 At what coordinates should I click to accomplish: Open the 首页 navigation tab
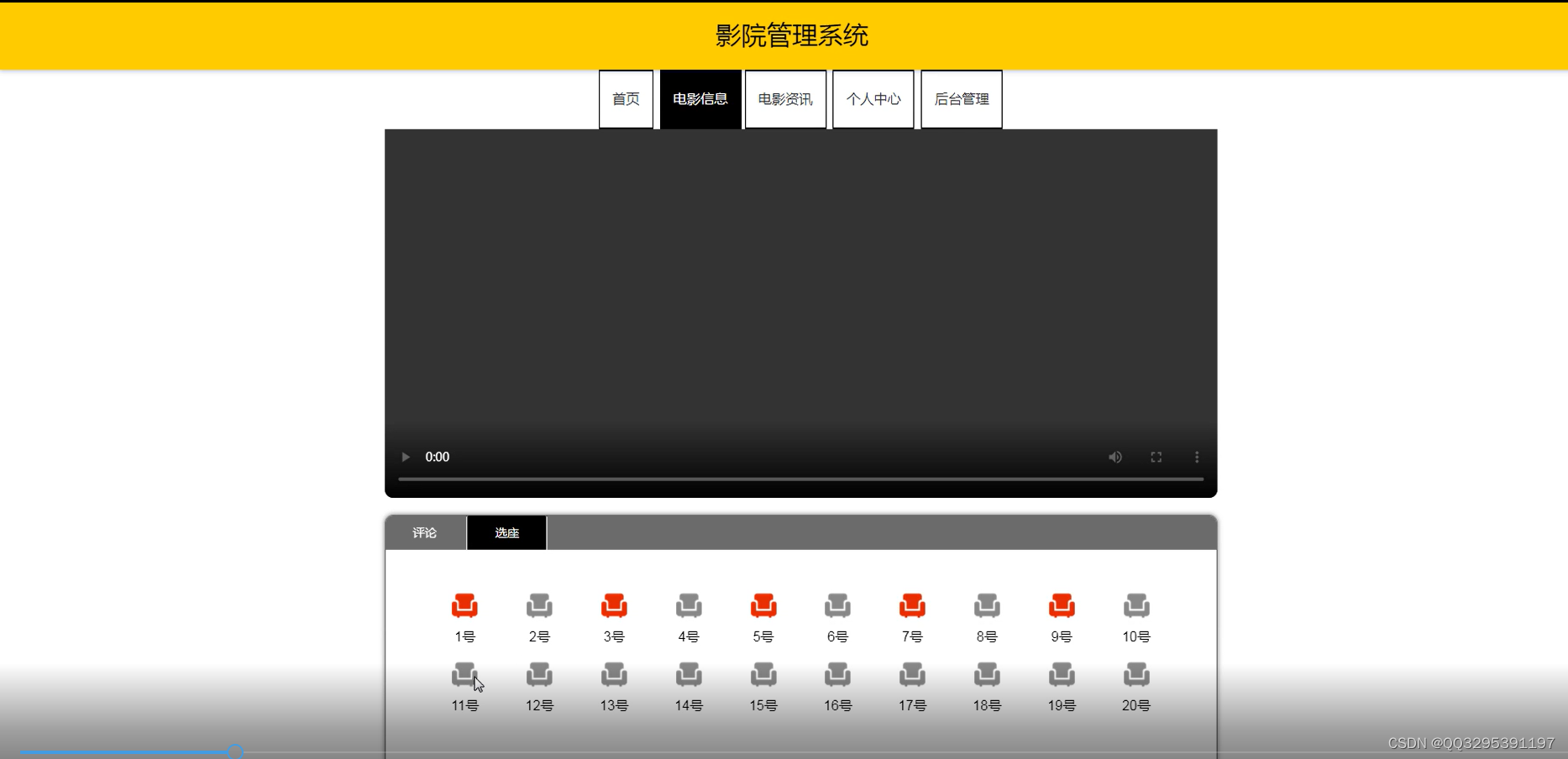(x=626, y=99)
